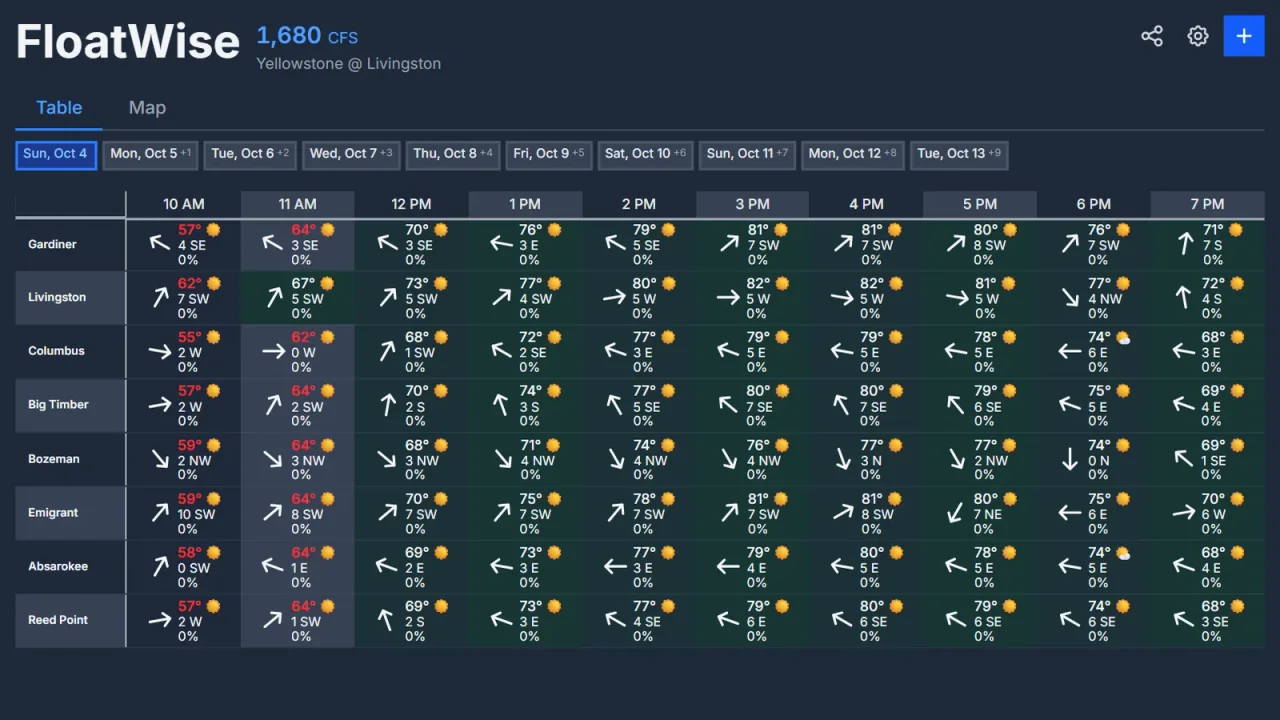1280x720 pixels.
Task: Click Yellowstone @ Livingston gauge label
Action: (348, 64)
